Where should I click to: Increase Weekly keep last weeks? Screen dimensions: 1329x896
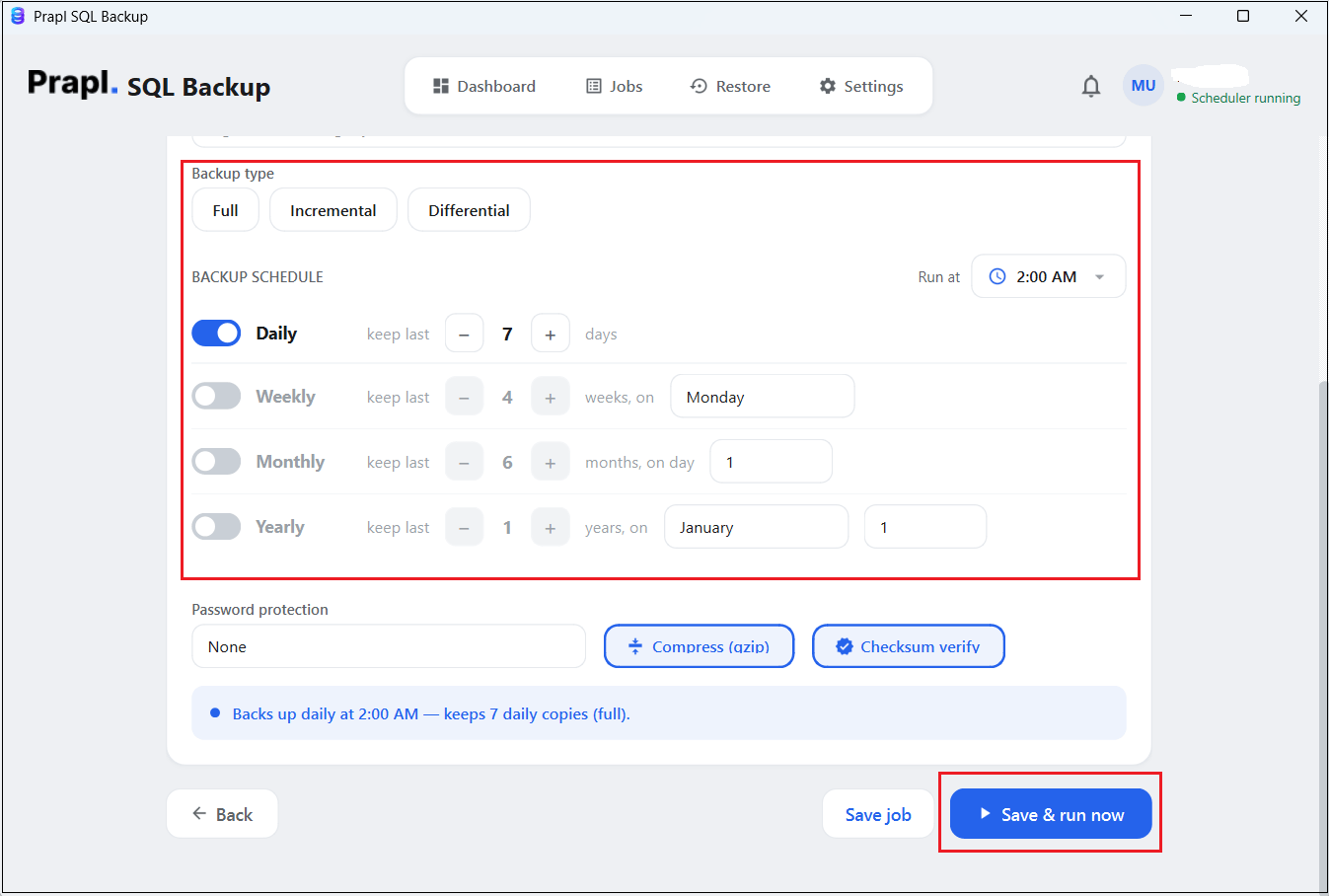pos(551,397)
